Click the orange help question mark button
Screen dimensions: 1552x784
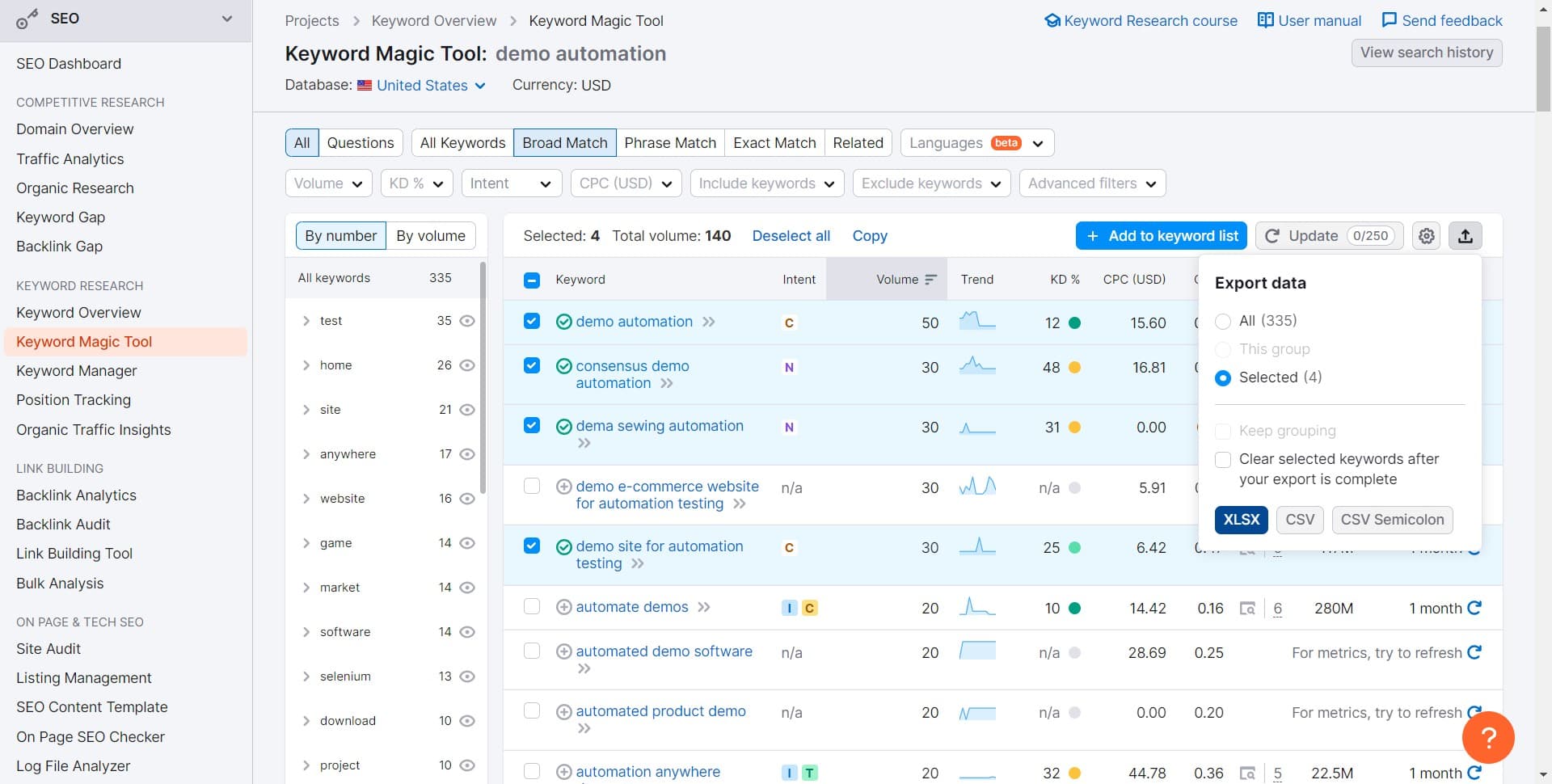coord(1487,737)
